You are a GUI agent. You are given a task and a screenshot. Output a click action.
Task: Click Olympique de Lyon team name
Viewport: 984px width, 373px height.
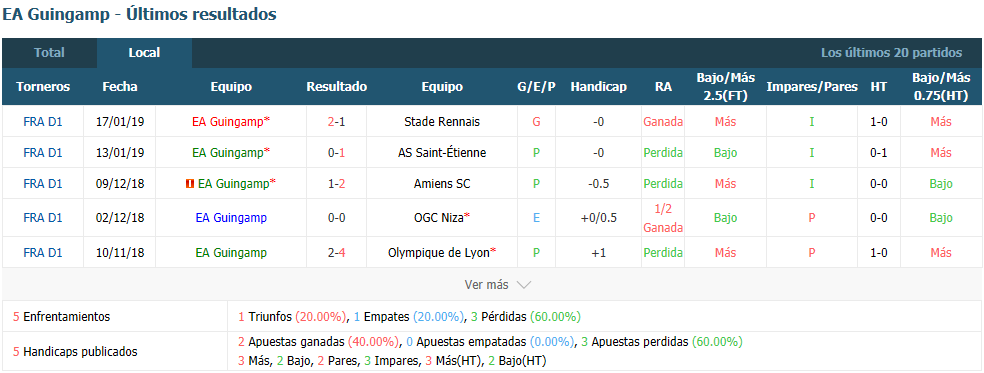click(x=439, y=252)
